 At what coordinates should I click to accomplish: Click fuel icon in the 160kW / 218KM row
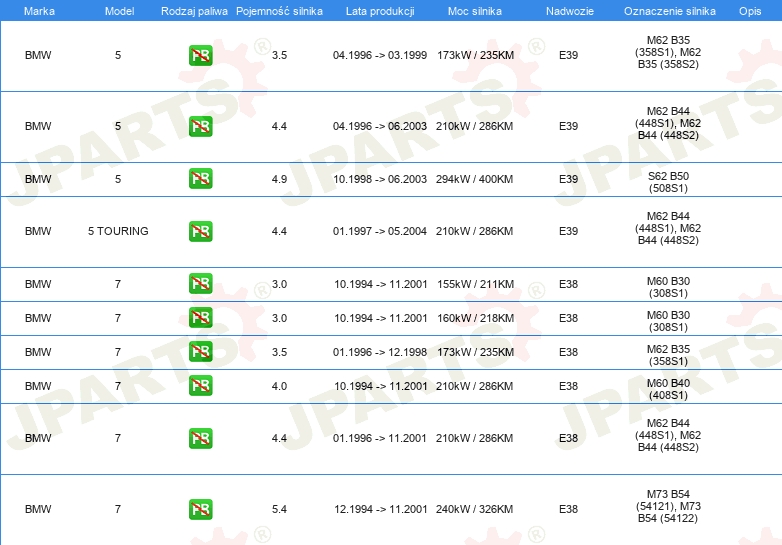200,318
